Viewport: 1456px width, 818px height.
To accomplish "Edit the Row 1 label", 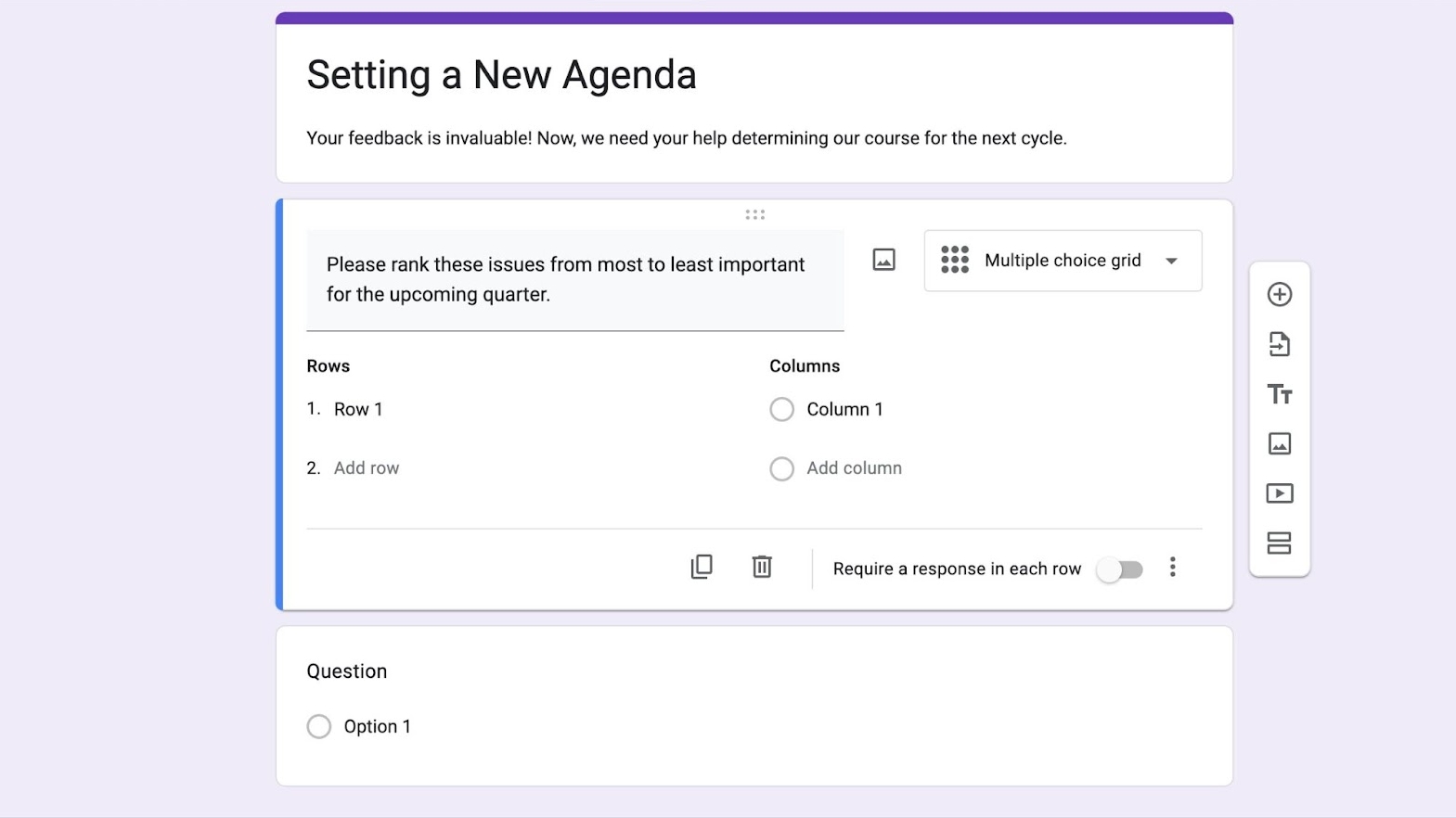I will [x=358, y=410].
